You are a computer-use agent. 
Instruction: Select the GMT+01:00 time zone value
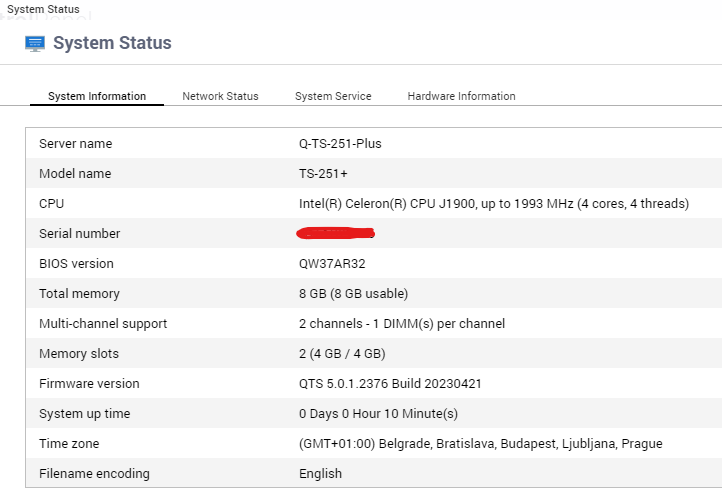[x=480, y=443]
